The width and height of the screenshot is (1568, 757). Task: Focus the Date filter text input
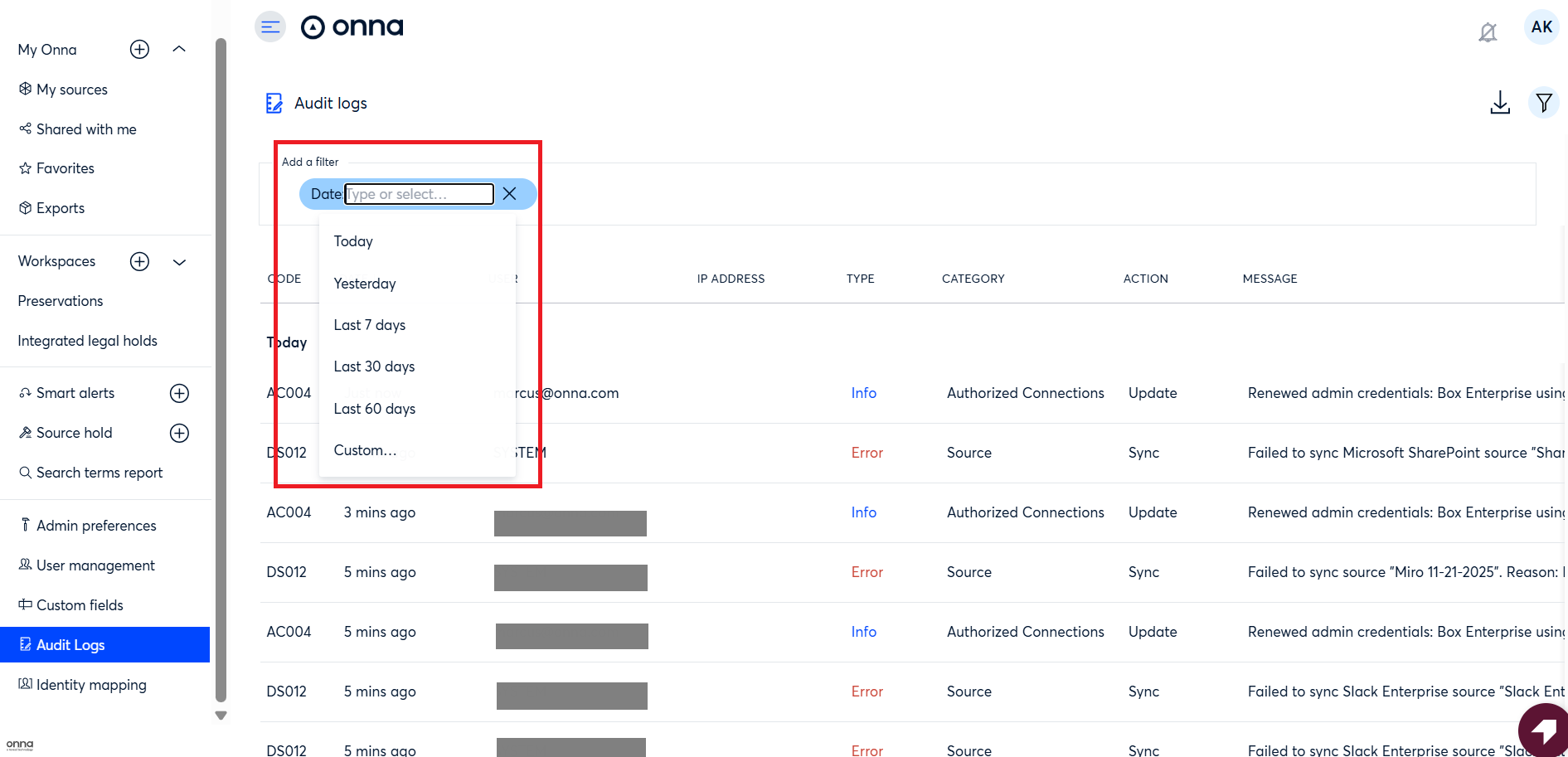pos(419,194)
